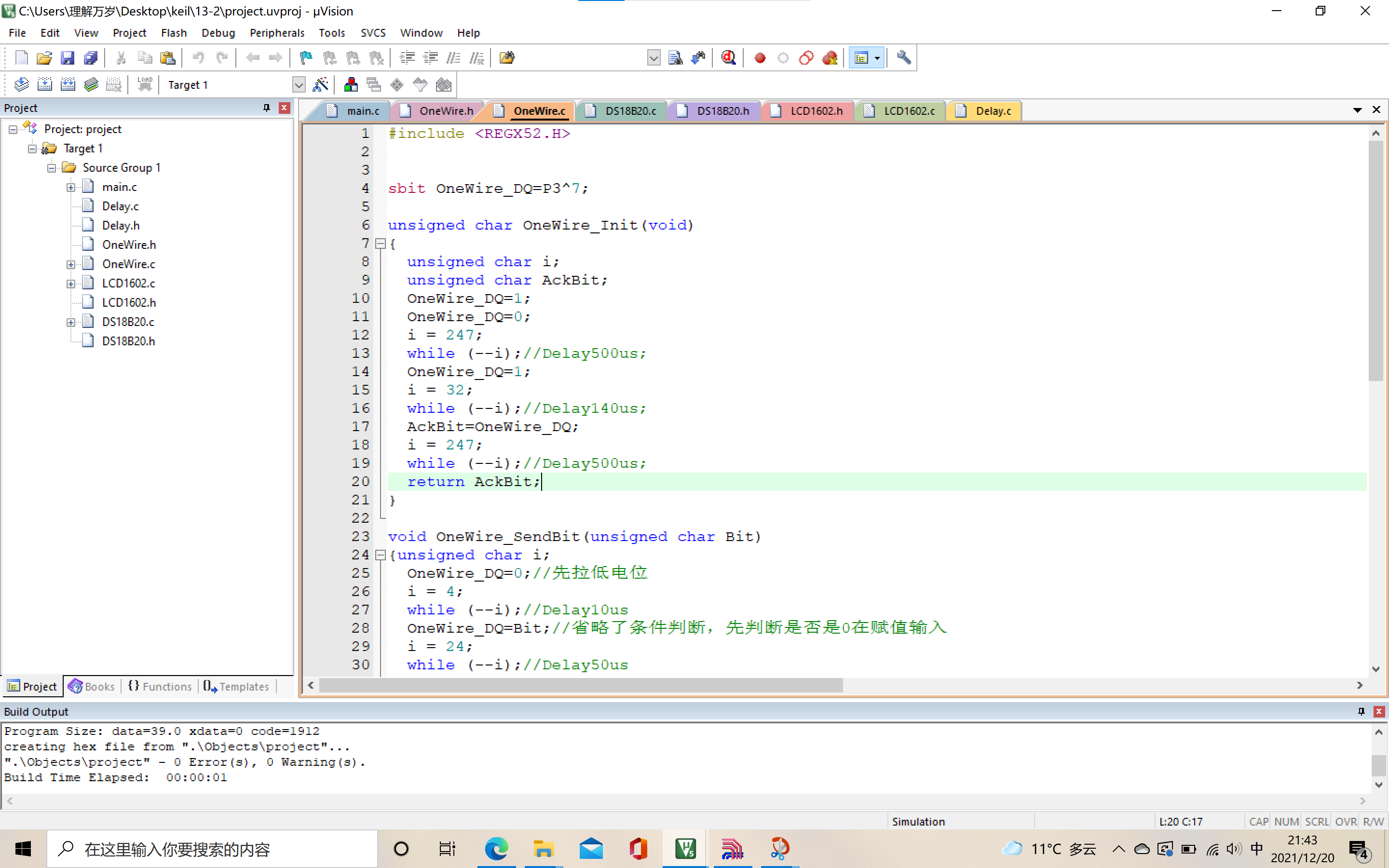Screen dimensions: 1389x868
Task: Click editor horizontal scrollbar thumb
Action: (x=581, y=685)
